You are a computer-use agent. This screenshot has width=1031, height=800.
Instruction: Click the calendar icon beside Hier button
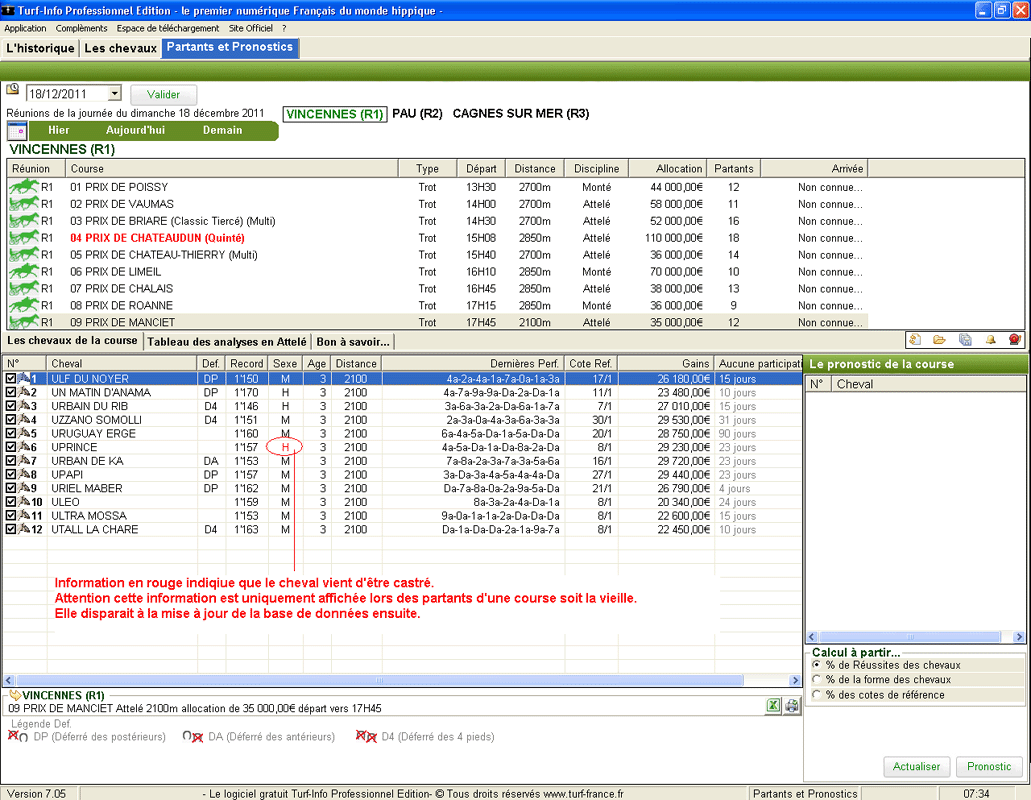click(16, 130)
